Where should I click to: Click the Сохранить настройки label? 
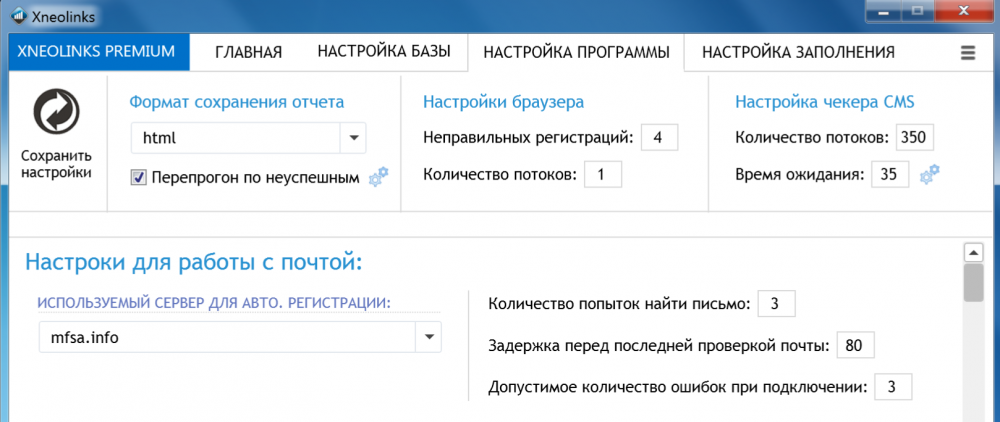tap(57, 164)
